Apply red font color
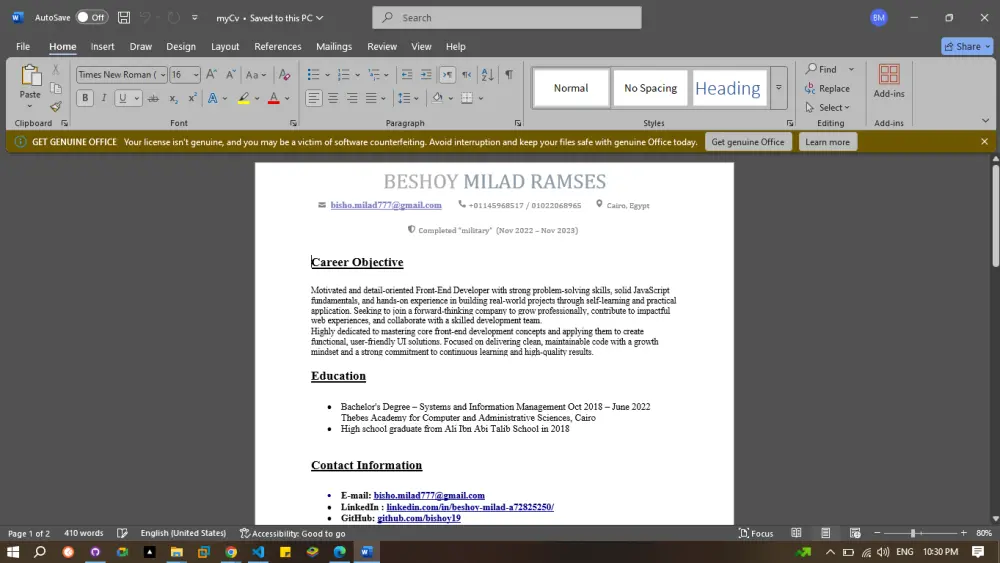This screenshot has height=563, width=1000. point(274,98)
